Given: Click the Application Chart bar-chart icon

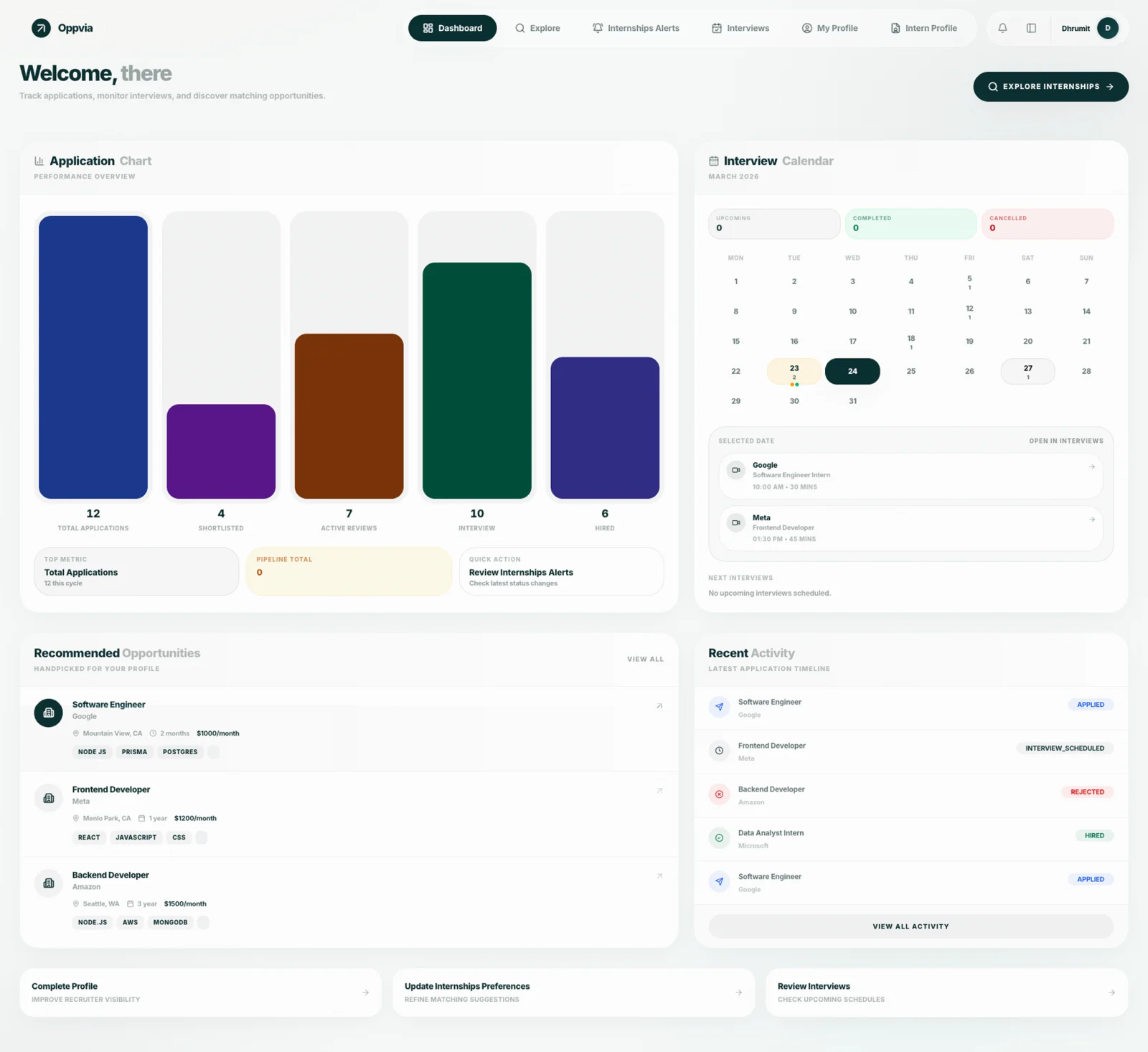Looking at the screenshot, I should [x=39, y=161].
